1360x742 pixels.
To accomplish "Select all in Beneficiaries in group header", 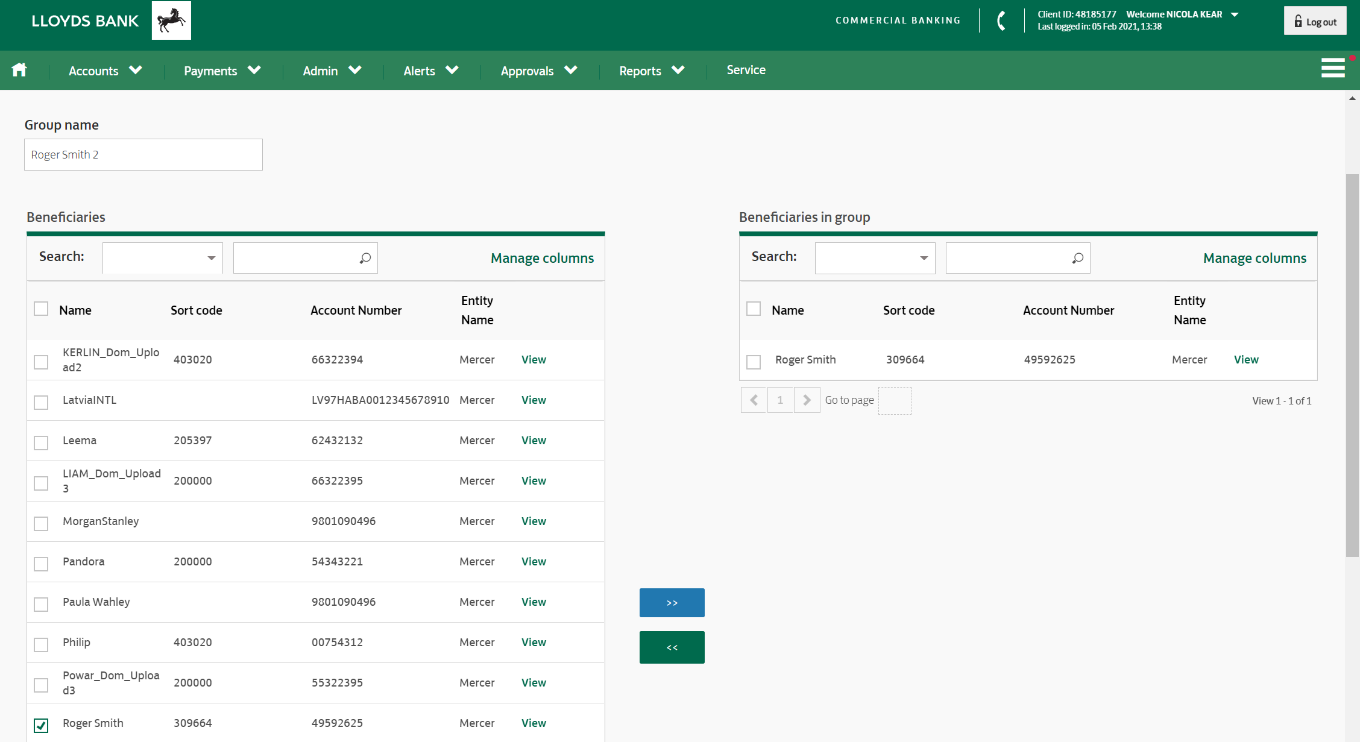I will [x=754, y=309].
